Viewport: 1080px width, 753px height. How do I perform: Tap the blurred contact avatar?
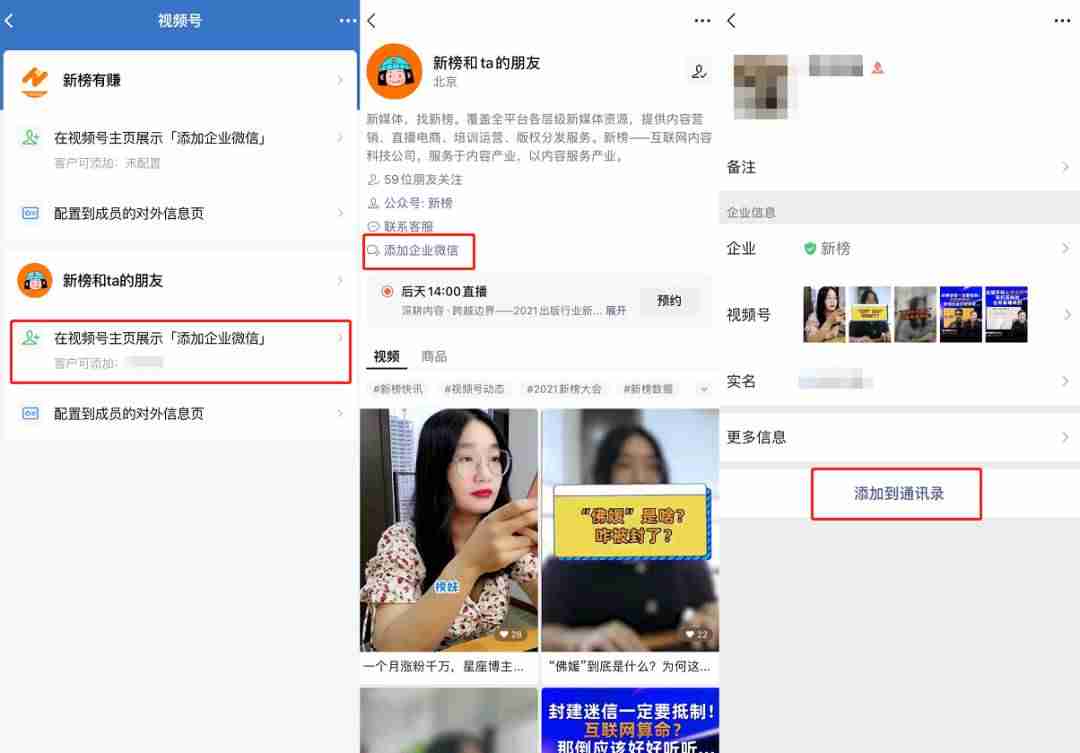(760, 87)
